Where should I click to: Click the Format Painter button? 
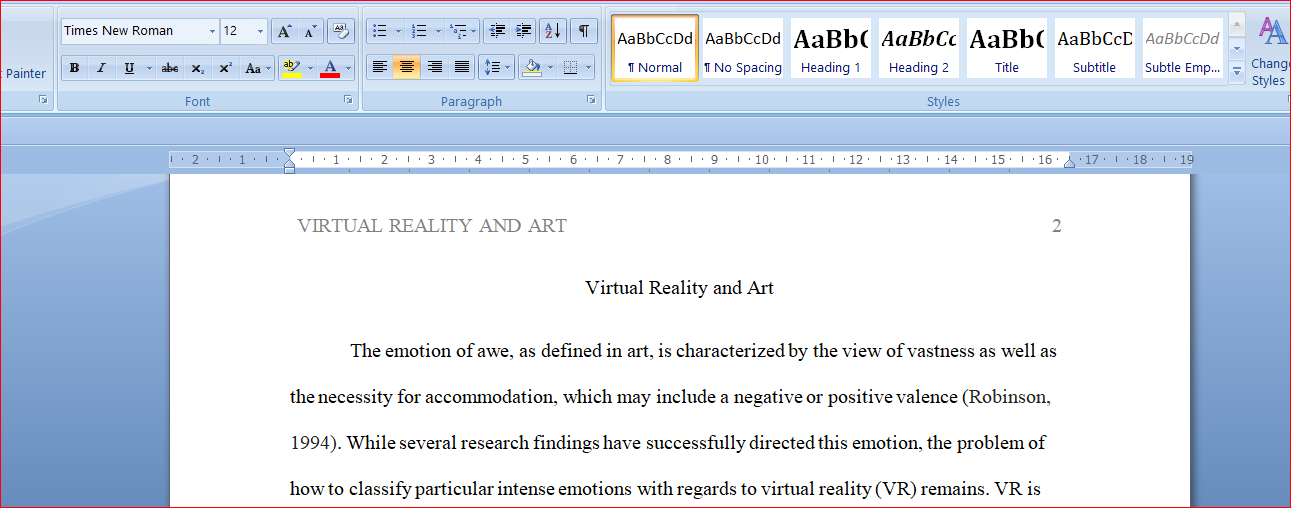point(25,73)
